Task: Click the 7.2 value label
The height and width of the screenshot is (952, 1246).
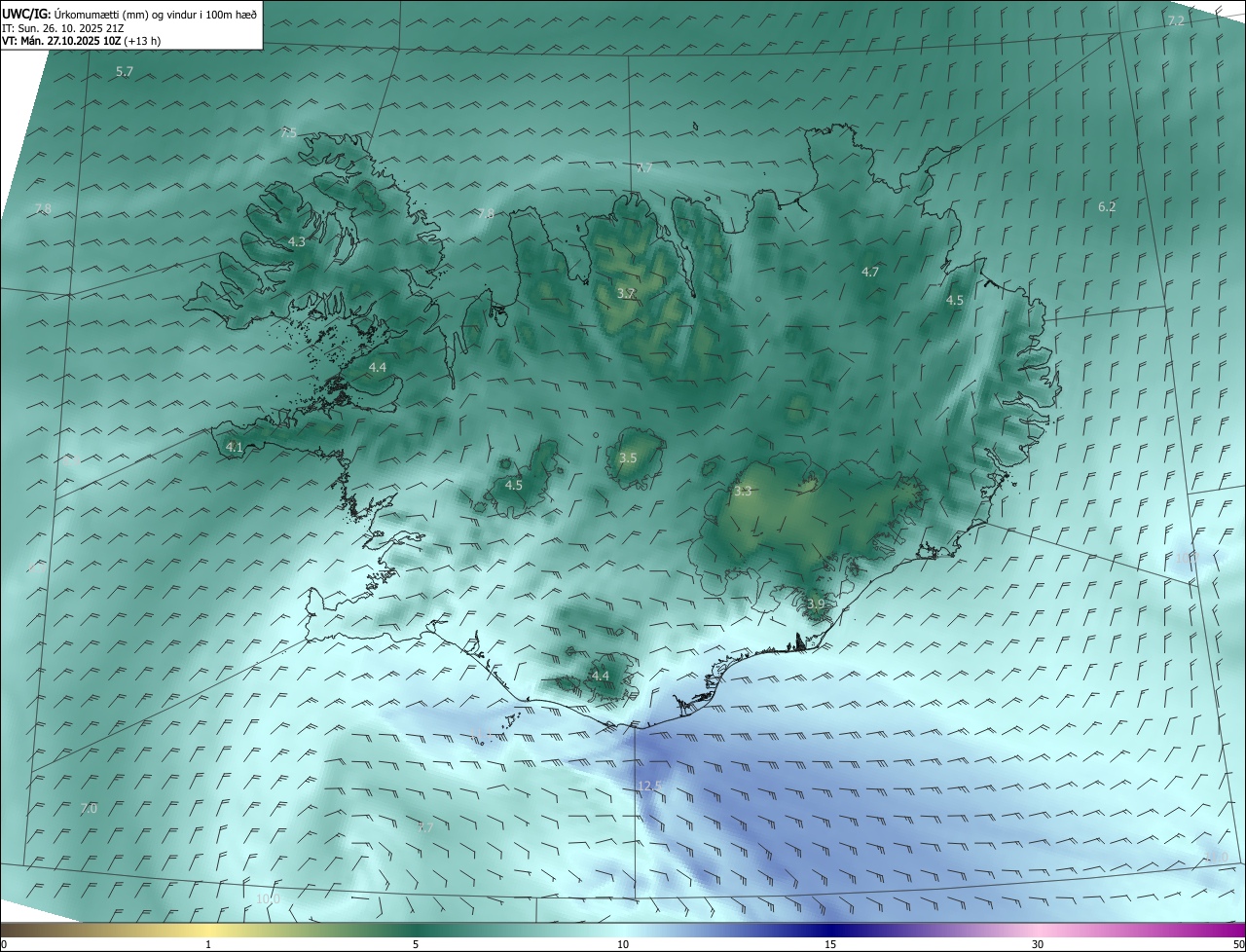Action: (x=1176, y=21)
